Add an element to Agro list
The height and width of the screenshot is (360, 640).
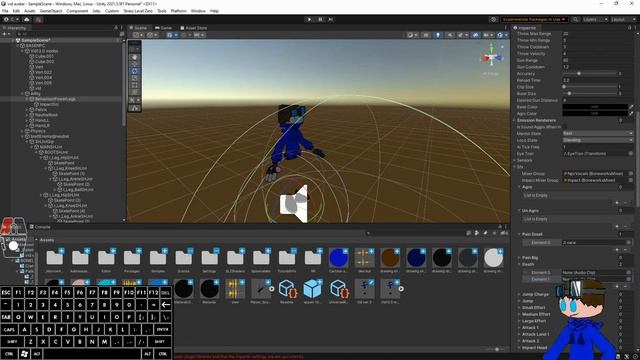(x=617, y=203)
